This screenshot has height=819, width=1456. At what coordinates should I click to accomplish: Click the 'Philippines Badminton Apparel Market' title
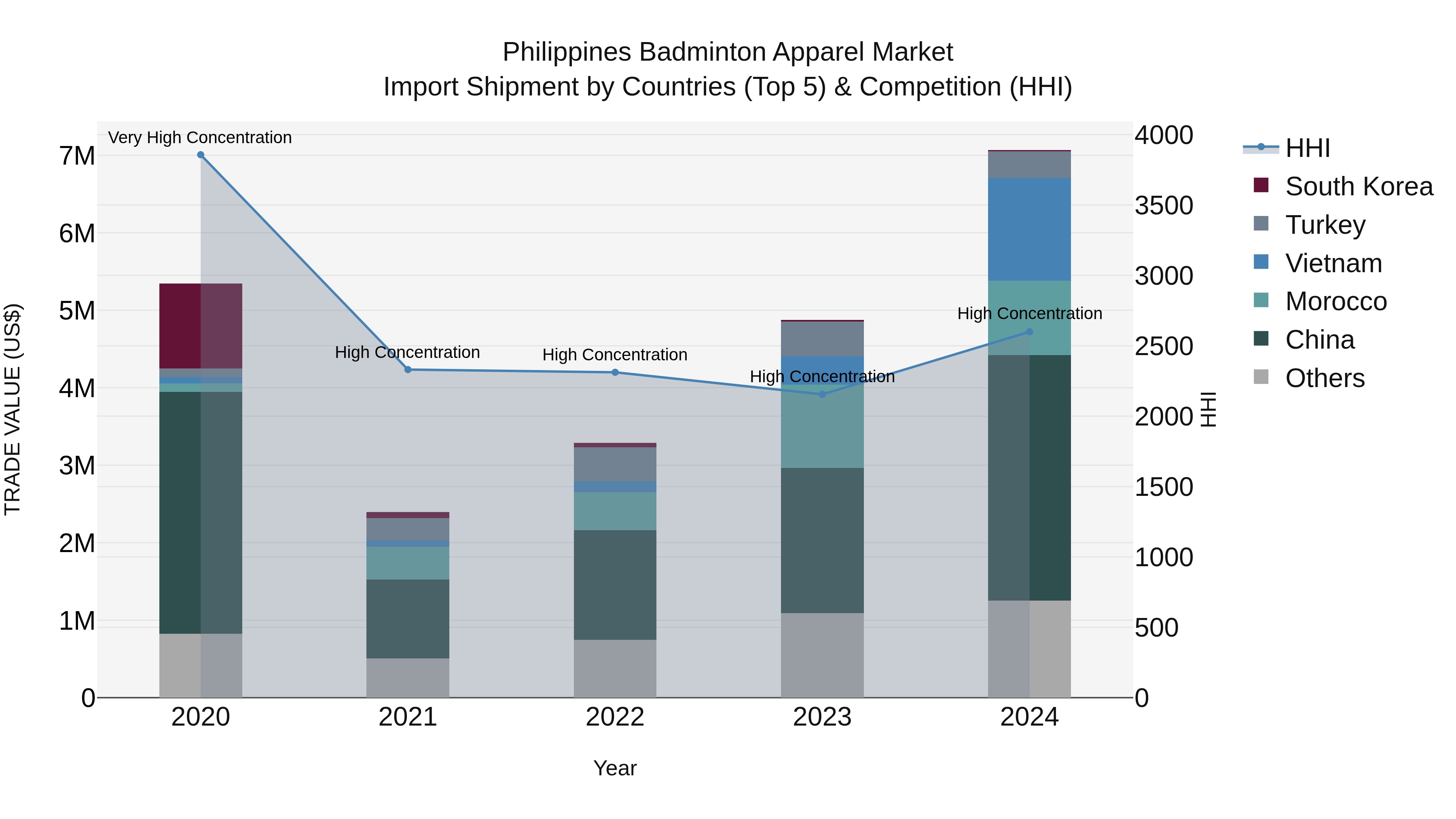(728, 52)
